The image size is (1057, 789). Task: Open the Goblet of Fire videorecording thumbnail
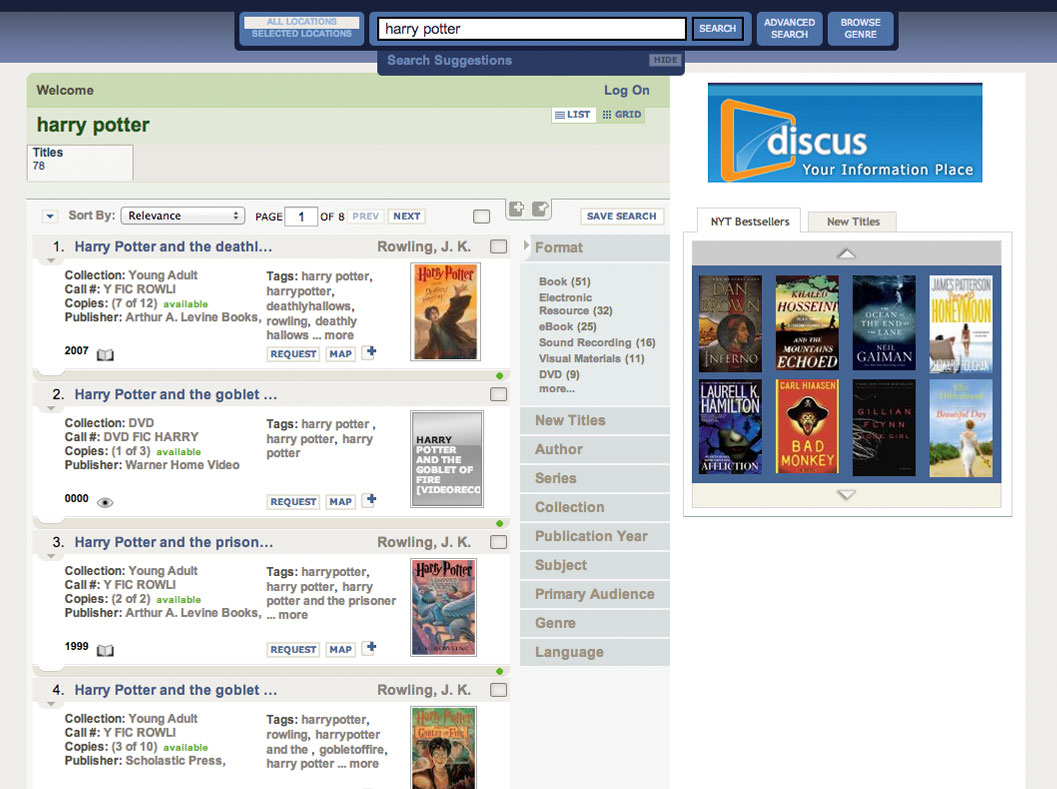tap(447, 459)
